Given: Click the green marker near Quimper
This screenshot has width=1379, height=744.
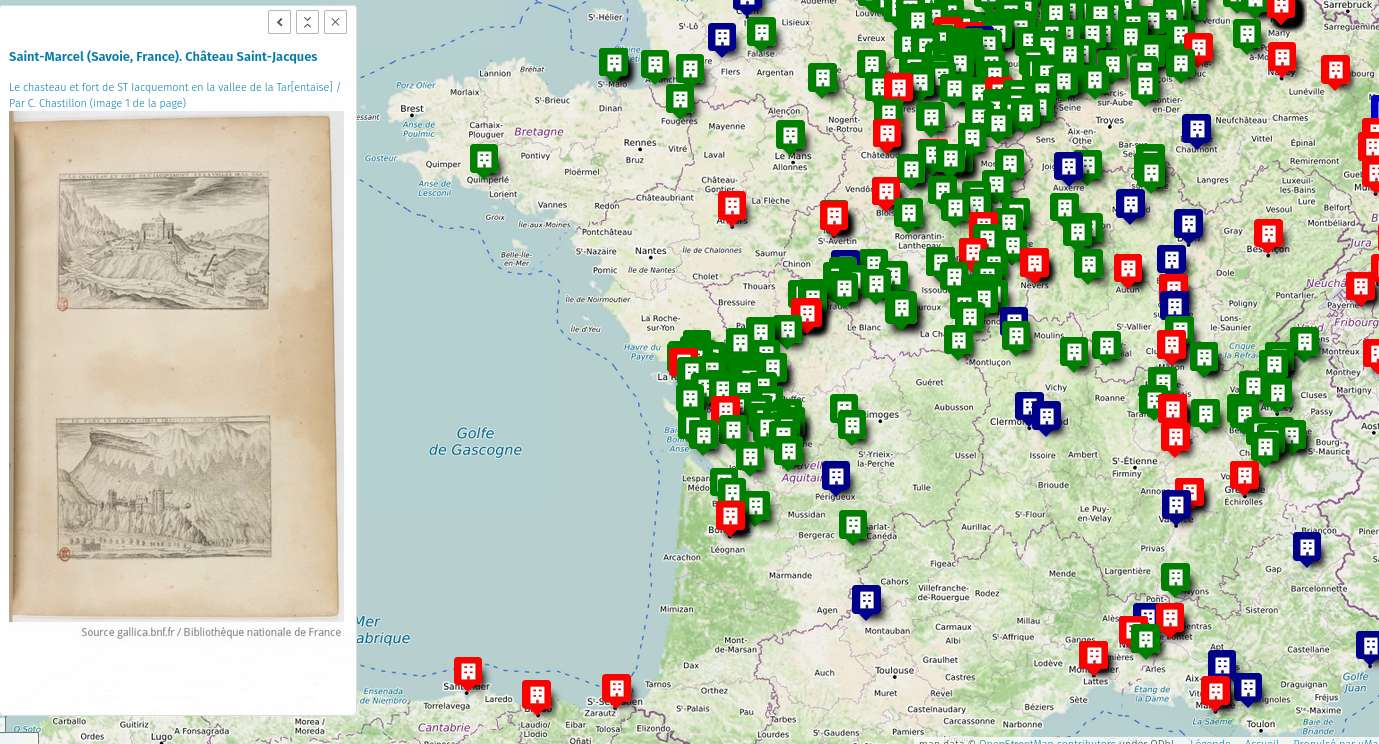Looking at the screenshot, I should (x=484, y=159).
